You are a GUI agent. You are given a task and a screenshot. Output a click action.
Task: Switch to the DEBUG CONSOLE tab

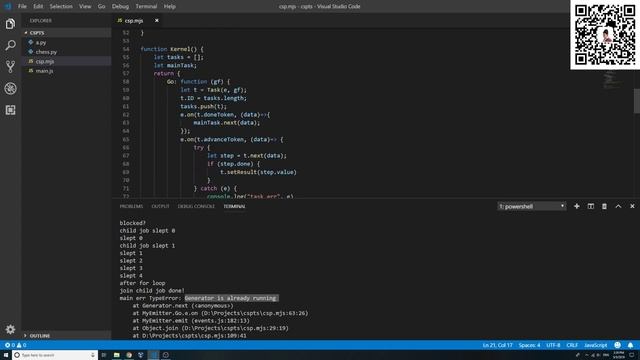pos(196,206)
